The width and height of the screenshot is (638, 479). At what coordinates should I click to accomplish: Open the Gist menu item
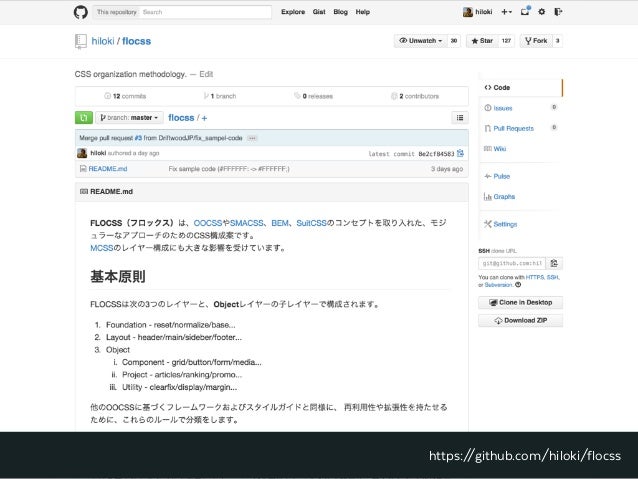point(319,12)
